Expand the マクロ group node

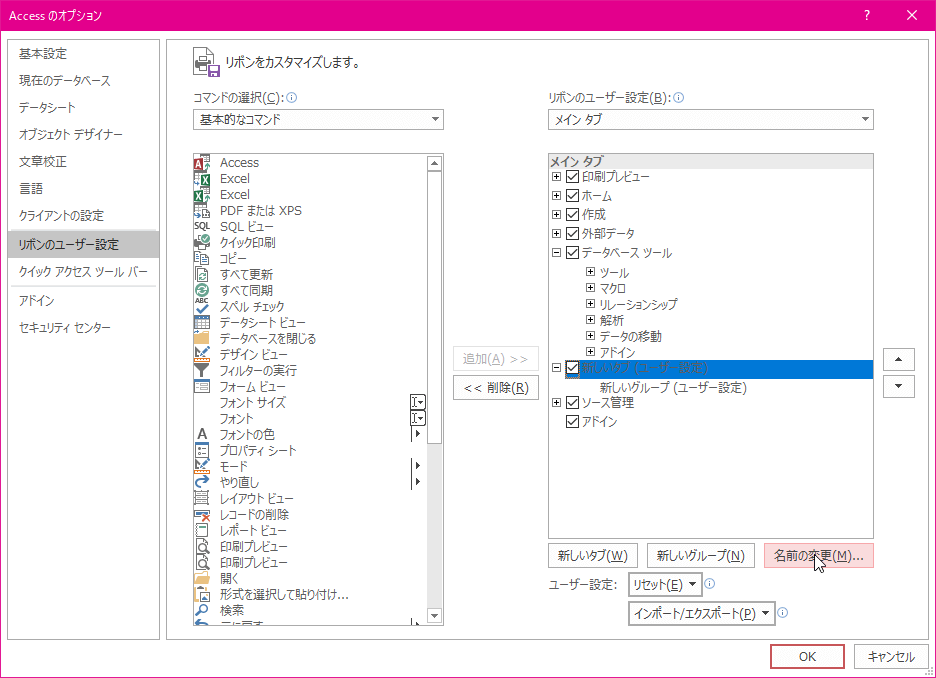(590, 288)
